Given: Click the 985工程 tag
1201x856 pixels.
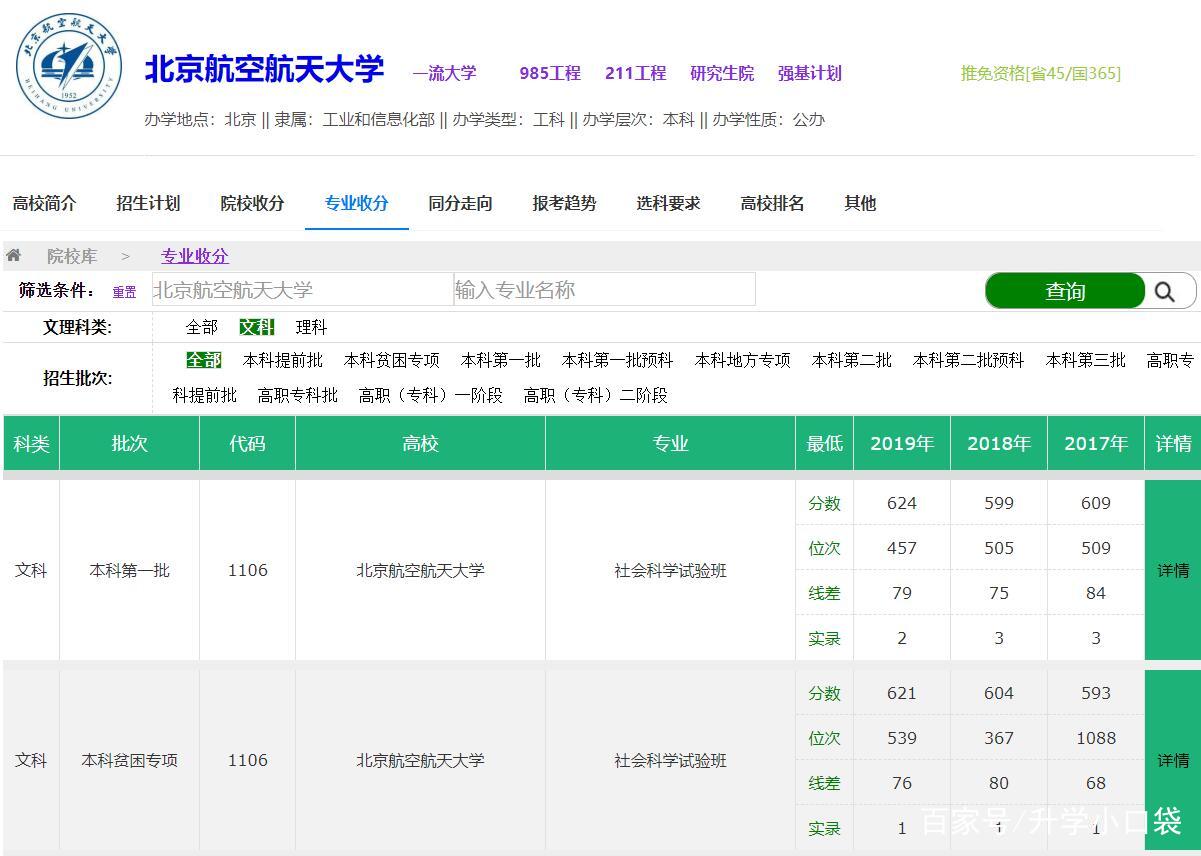Looking at the screenshot, I should pos(550,73).
